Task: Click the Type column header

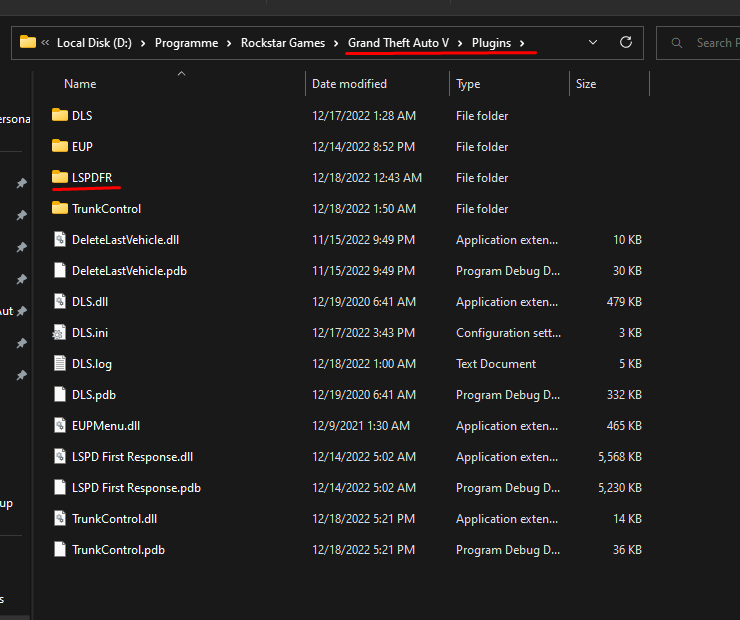Action: (x=468, y=84)
